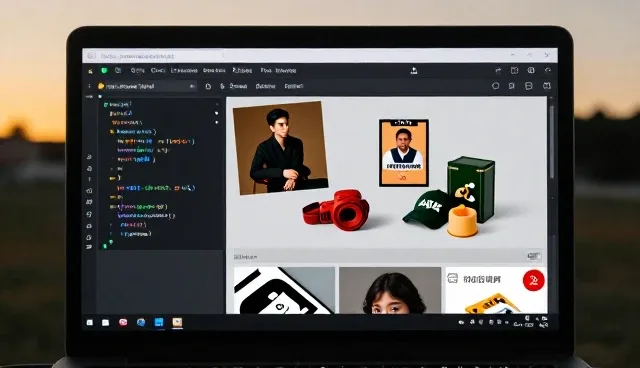Click the curved redo arrow icon in top bar
Screen dimensions: 640x368
[x=548, y=71]
